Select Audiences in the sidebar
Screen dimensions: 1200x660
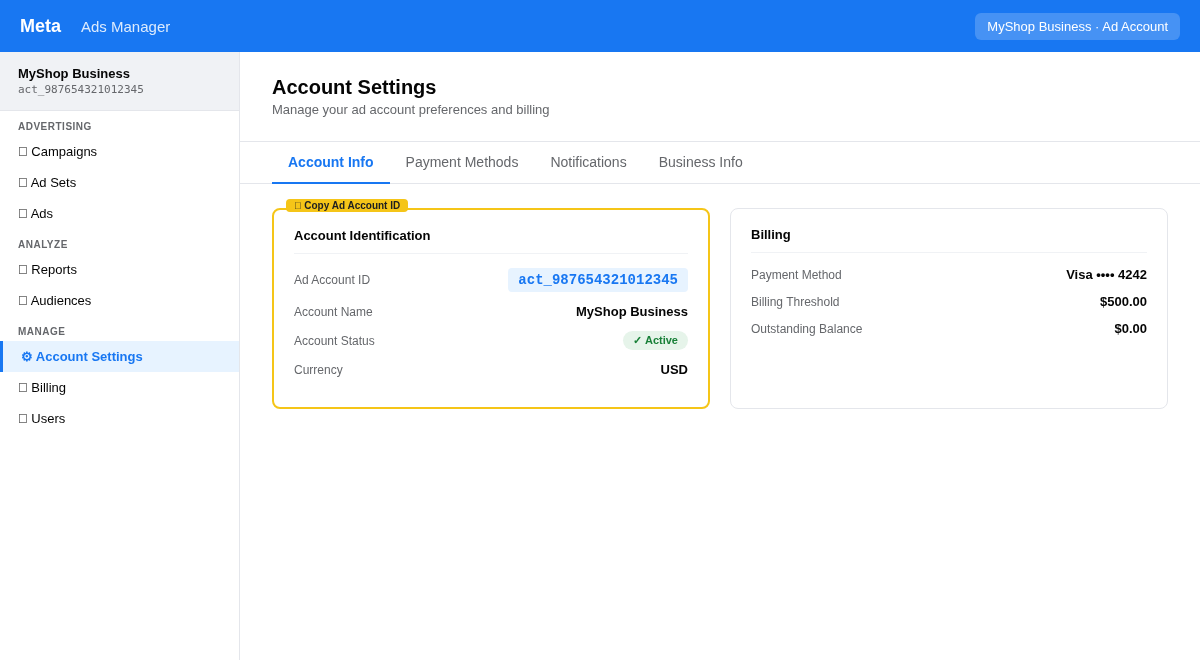pyautogui.click(x=119, y=300)
